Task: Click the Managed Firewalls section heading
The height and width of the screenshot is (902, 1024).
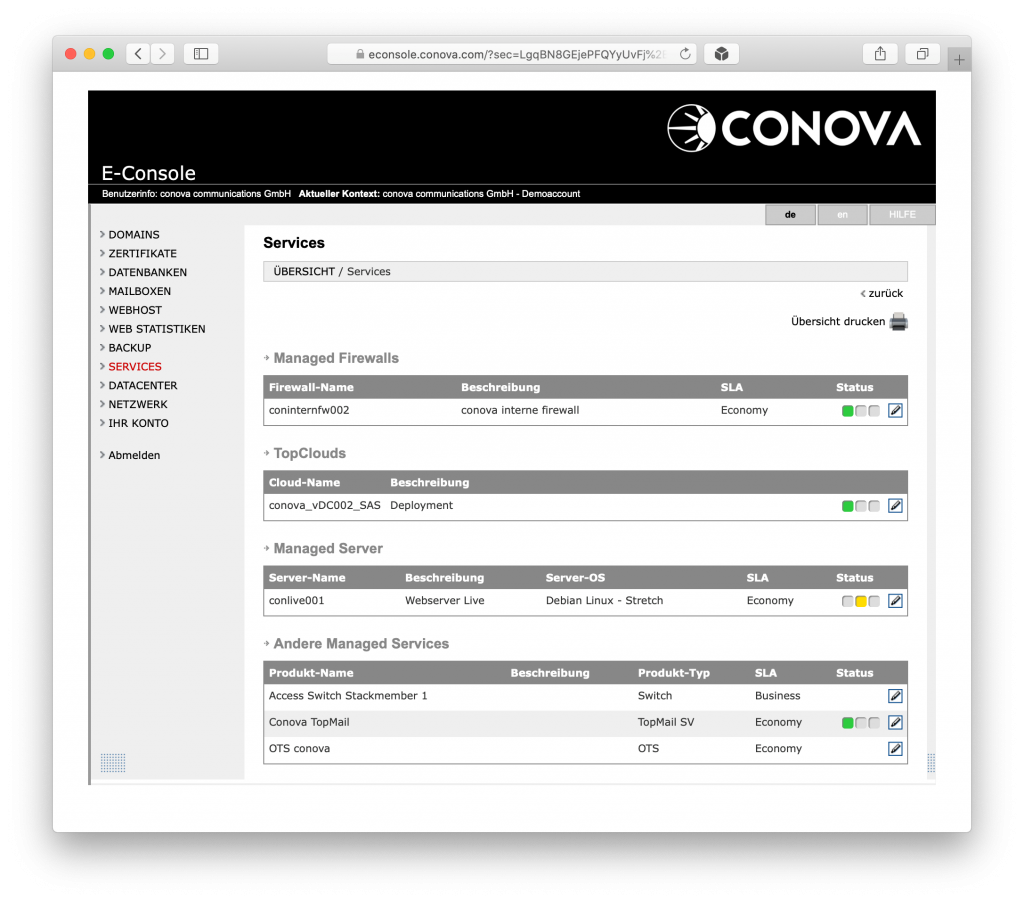Action: click(336, 359)
